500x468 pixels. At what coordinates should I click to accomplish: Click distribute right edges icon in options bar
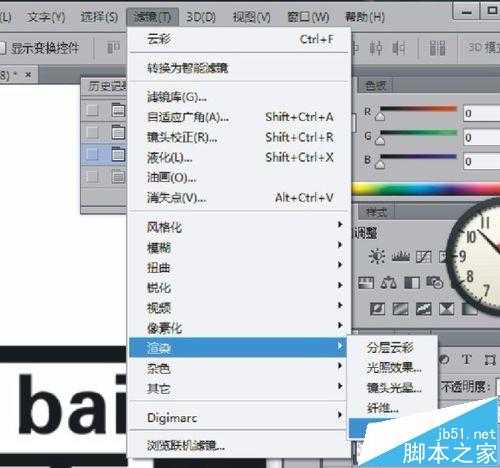399,49
